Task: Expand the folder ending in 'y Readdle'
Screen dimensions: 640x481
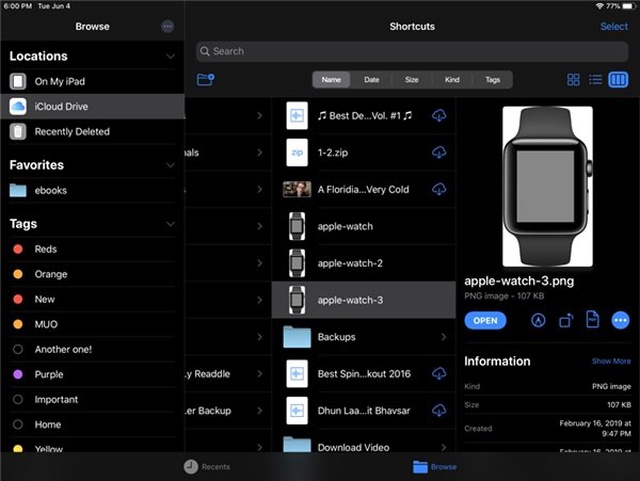Action: tap(260, 374)
